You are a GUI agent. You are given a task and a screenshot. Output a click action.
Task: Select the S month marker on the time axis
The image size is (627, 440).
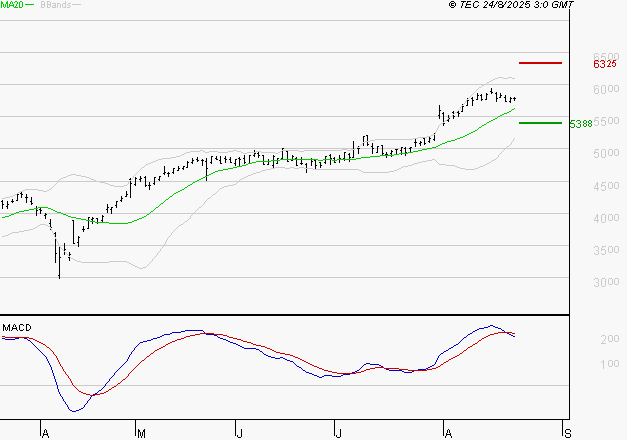pos(568,433)
